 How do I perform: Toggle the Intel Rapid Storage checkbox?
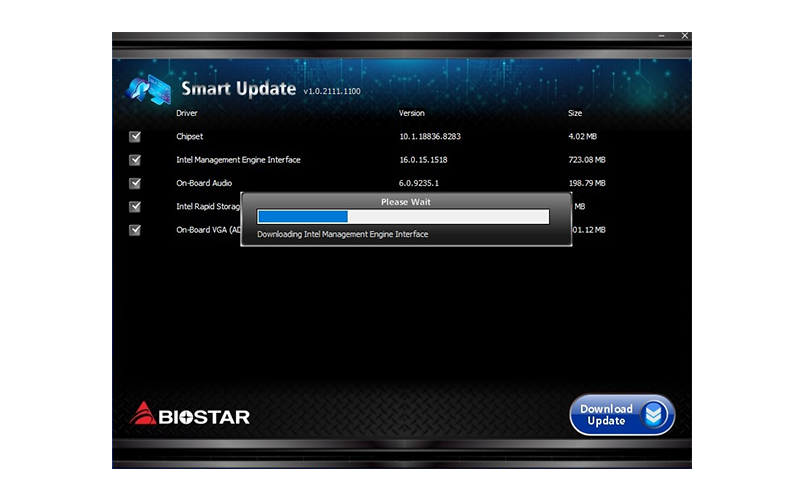[135, 207]
